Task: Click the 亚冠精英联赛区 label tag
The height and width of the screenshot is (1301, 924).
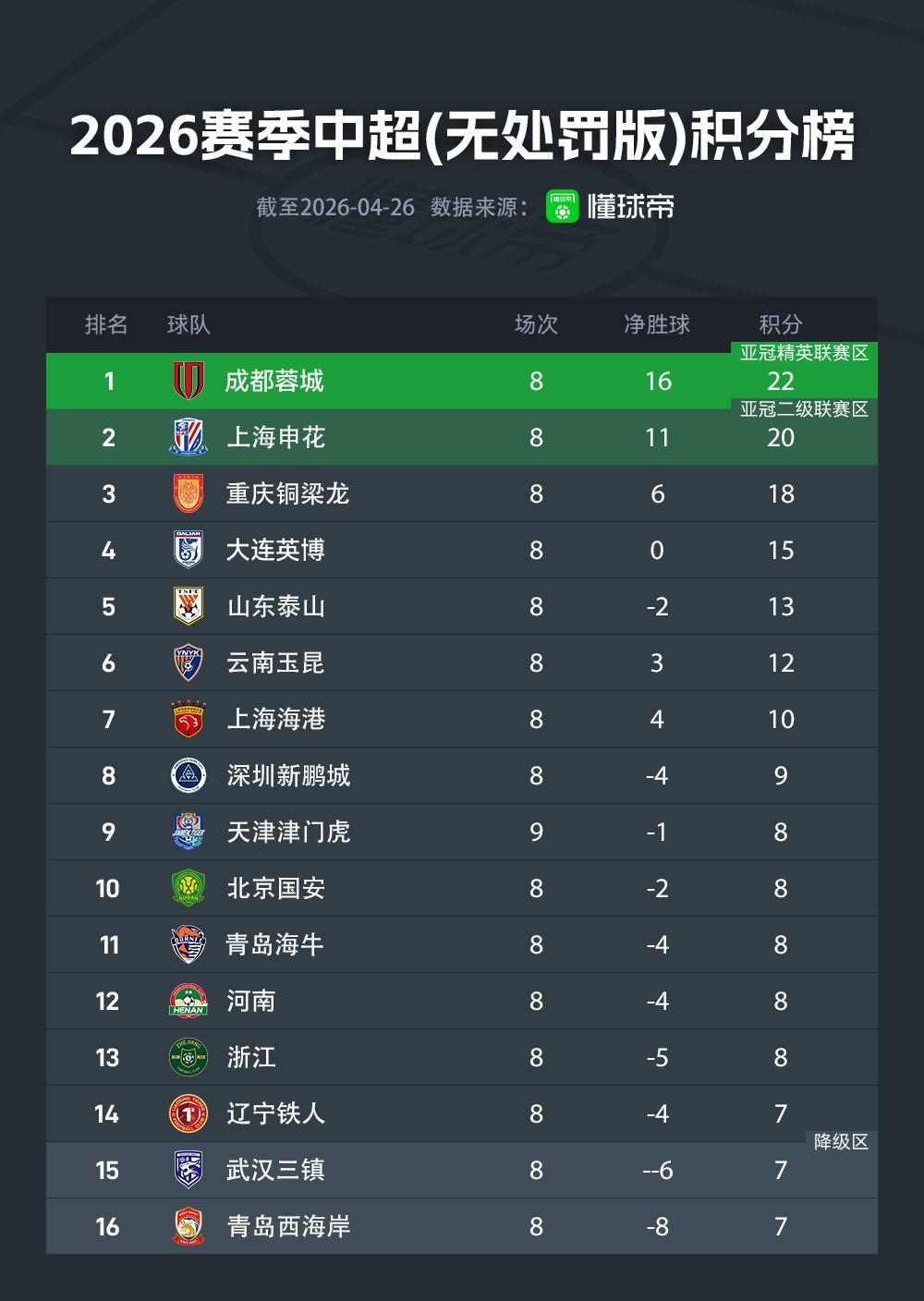Action: (x=804, y=353)
